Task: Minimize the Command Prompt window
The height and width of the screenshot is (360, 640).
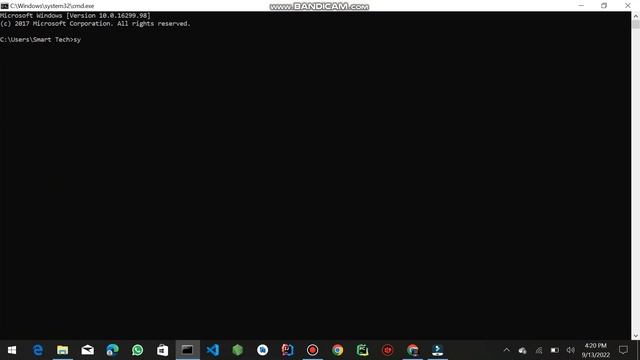Action: pos(581,6)
